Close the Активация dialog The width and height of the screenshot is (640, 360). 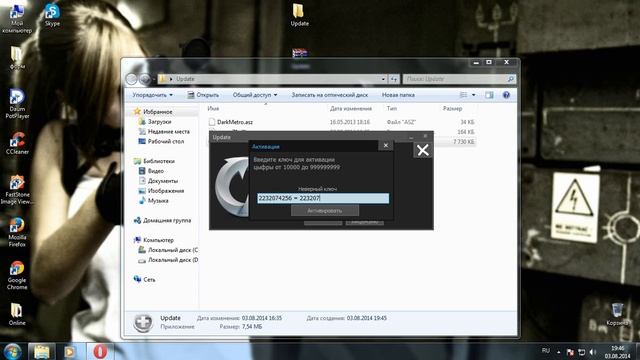(x=386, y=146)
